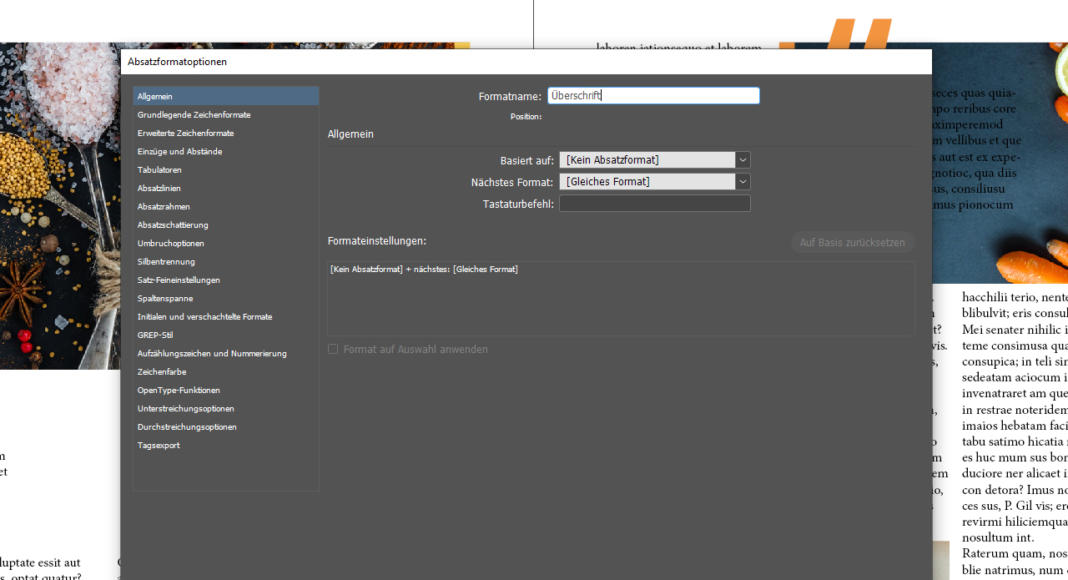Open Absatzlinien settings
The height and width of the screenshot is (580, 1068).
(159, 188)
